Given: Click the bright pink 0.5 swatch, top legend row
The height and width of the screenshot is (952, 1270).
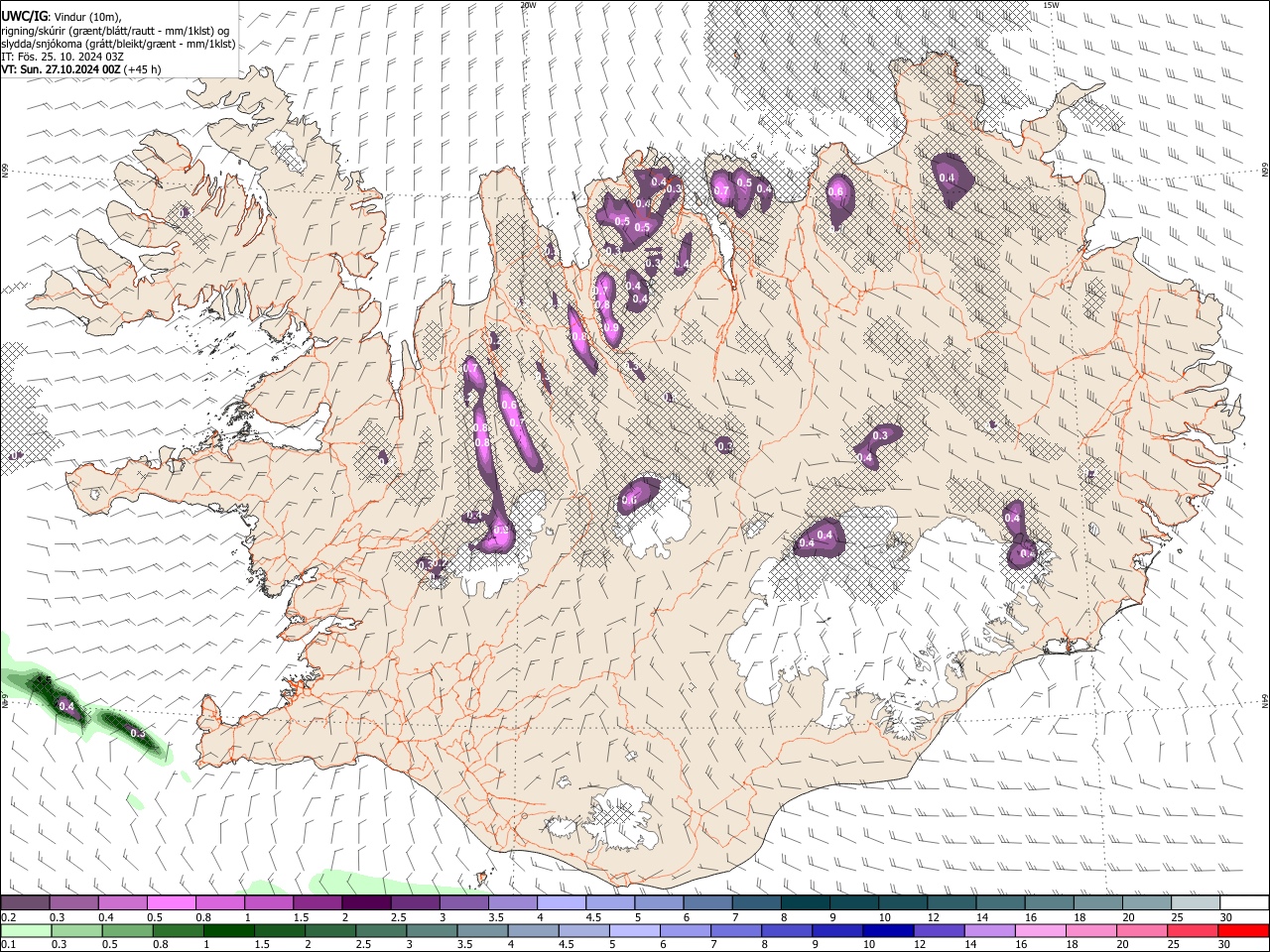Looking at the screenshot, I should [171, 903].
